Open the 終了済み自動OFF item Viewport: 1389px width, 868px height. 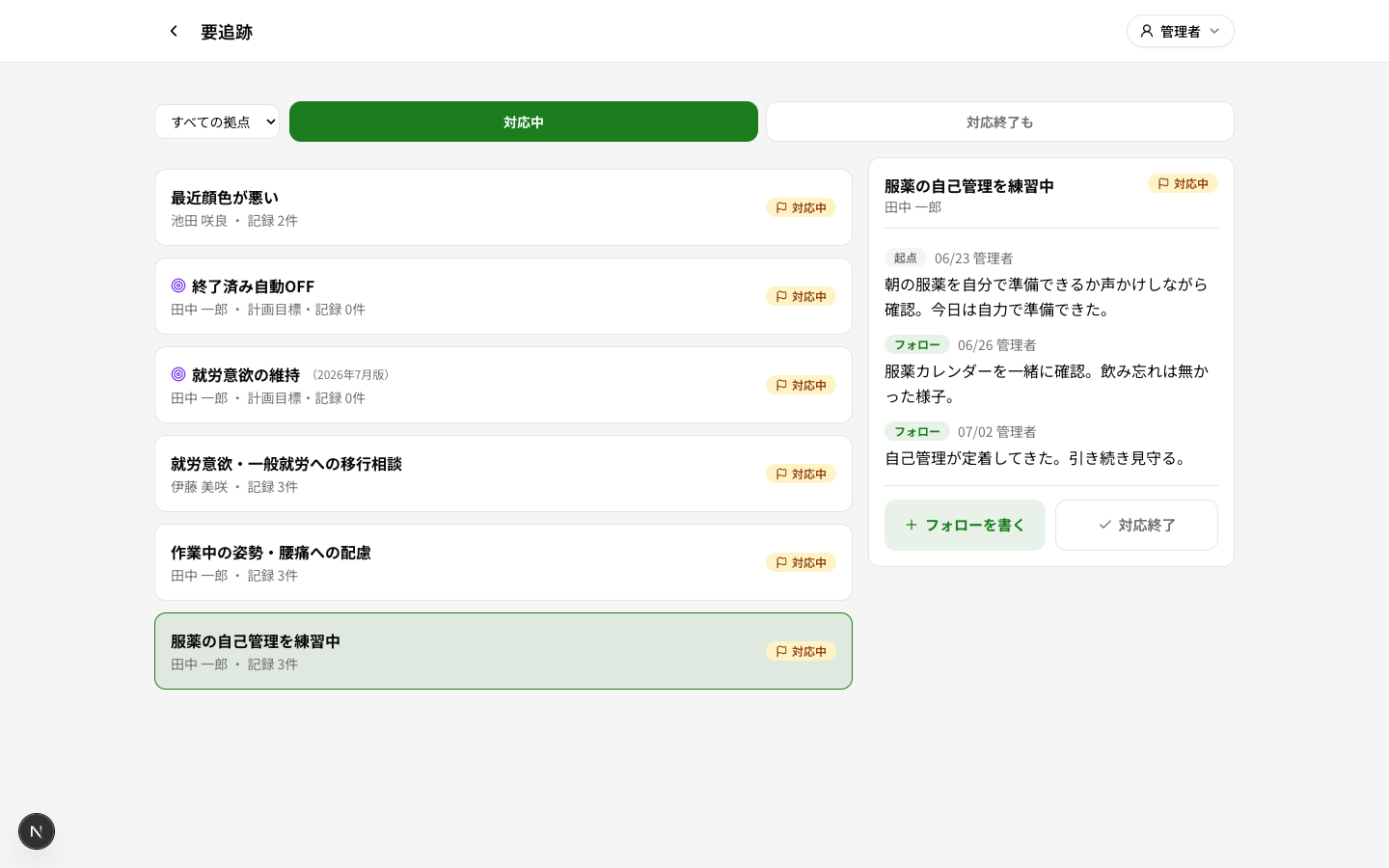tap(504, 296)
